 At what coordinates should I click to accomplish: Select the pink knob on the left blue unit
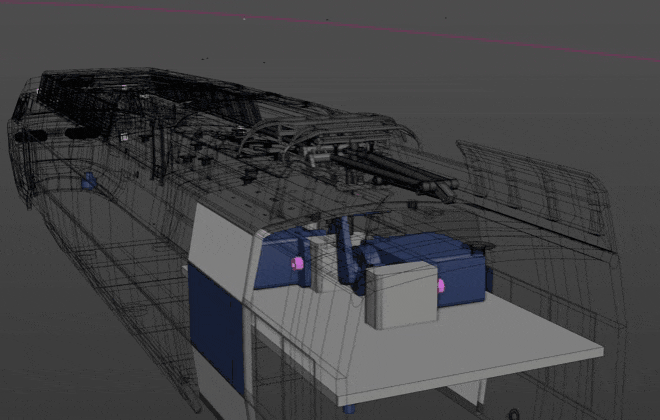(297, 263)
